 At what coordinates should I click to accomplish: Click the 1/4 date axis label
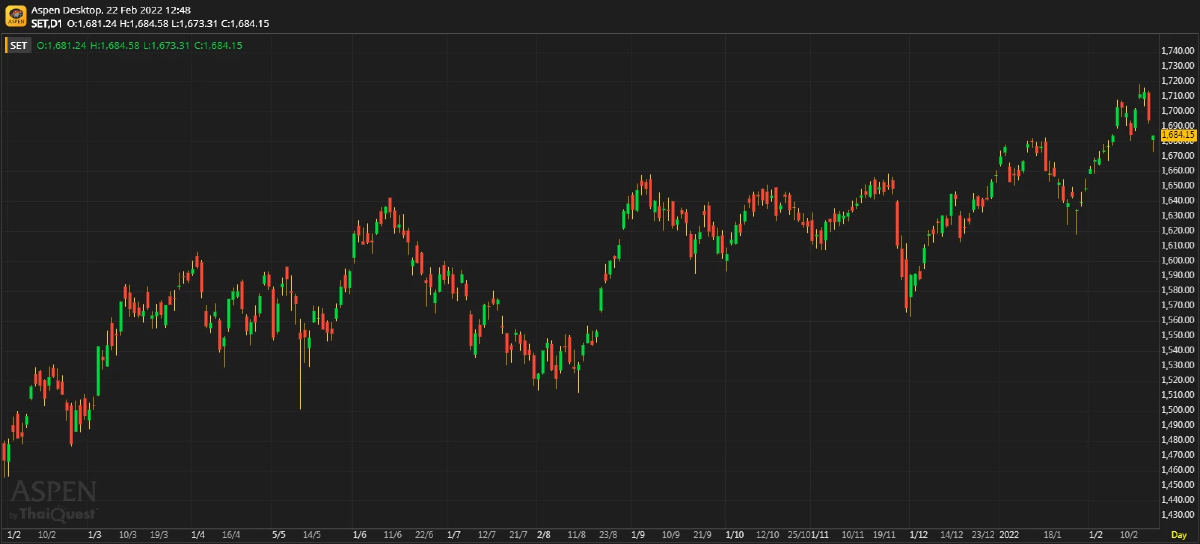click(198, 536)
